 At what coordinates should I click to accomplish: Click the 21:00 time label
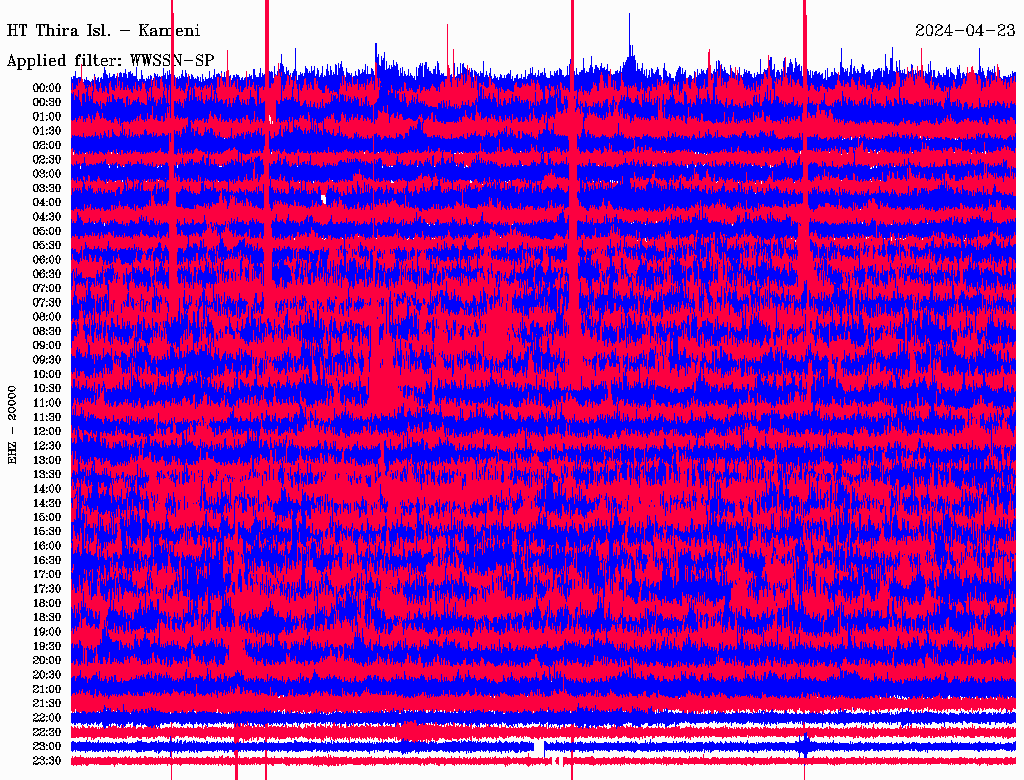(x=47, y=689)
